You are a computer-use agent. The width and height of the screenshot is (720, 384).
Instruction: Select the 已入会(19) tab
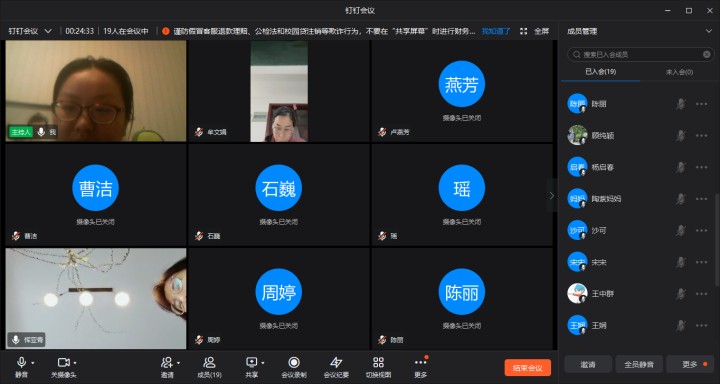(600, 72)
